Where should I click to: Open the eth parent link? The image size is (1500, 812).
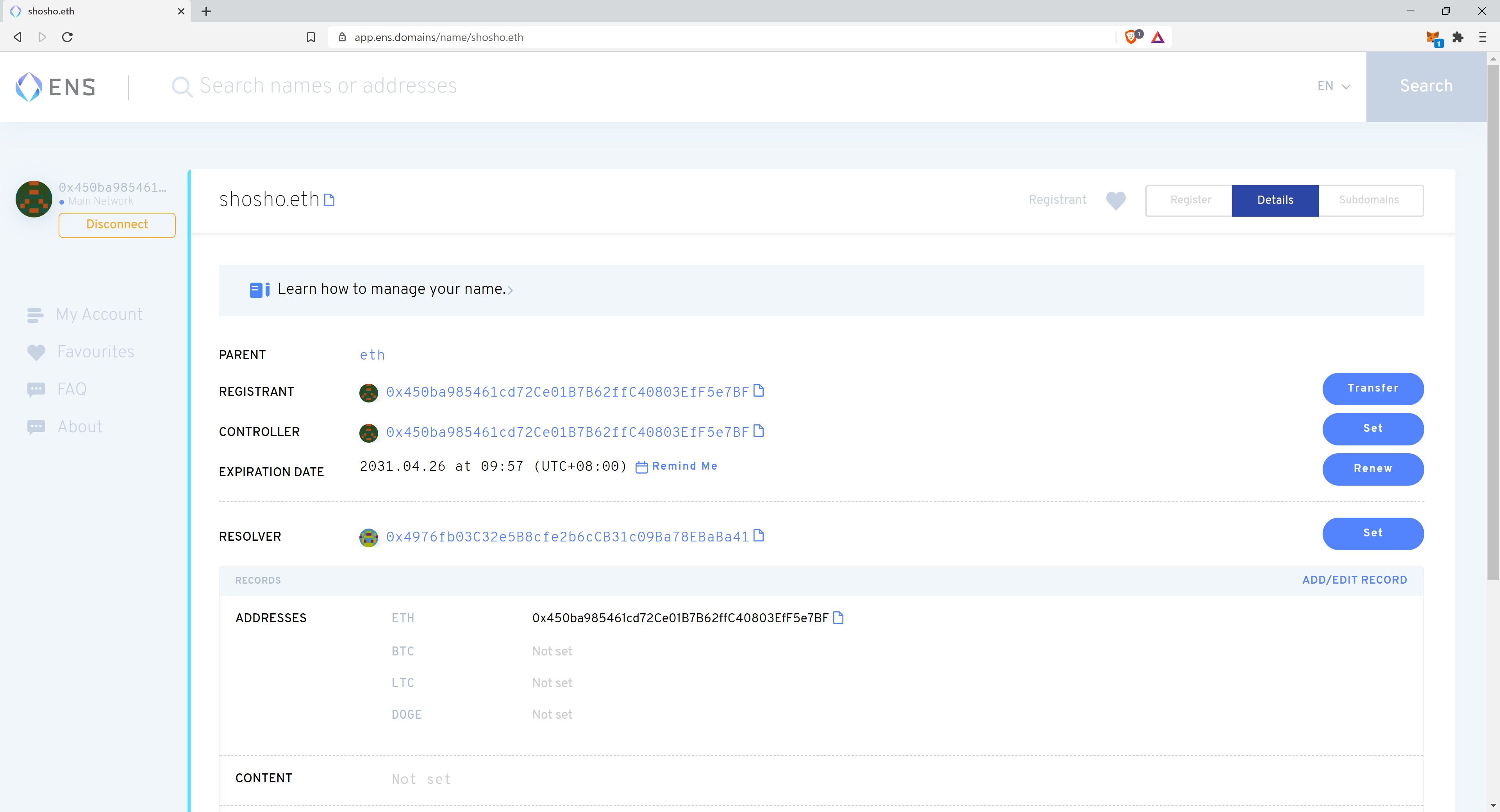pos(372,355)
